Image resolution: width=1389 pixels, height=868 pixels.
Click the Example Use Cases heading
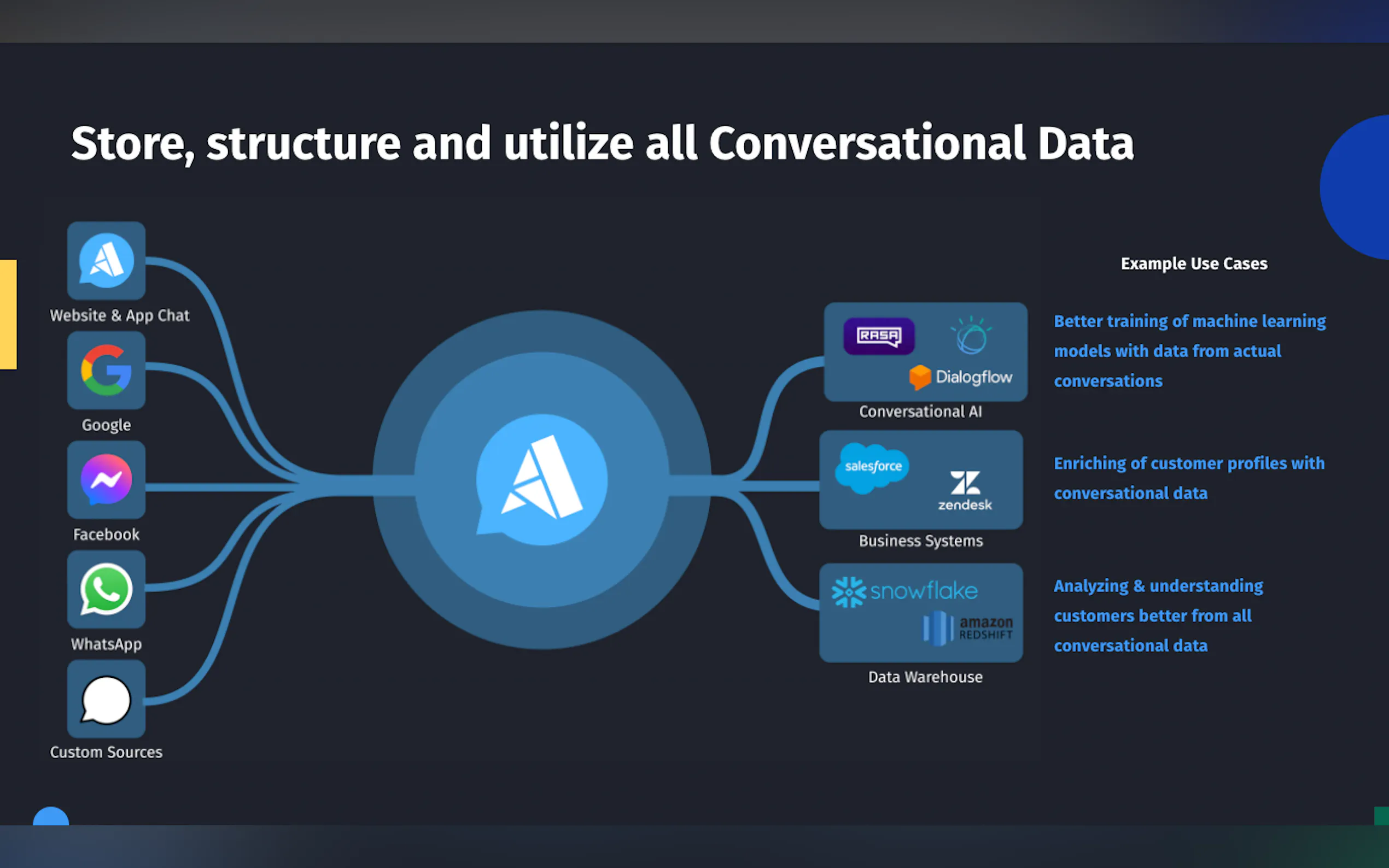coord(1193,263)
